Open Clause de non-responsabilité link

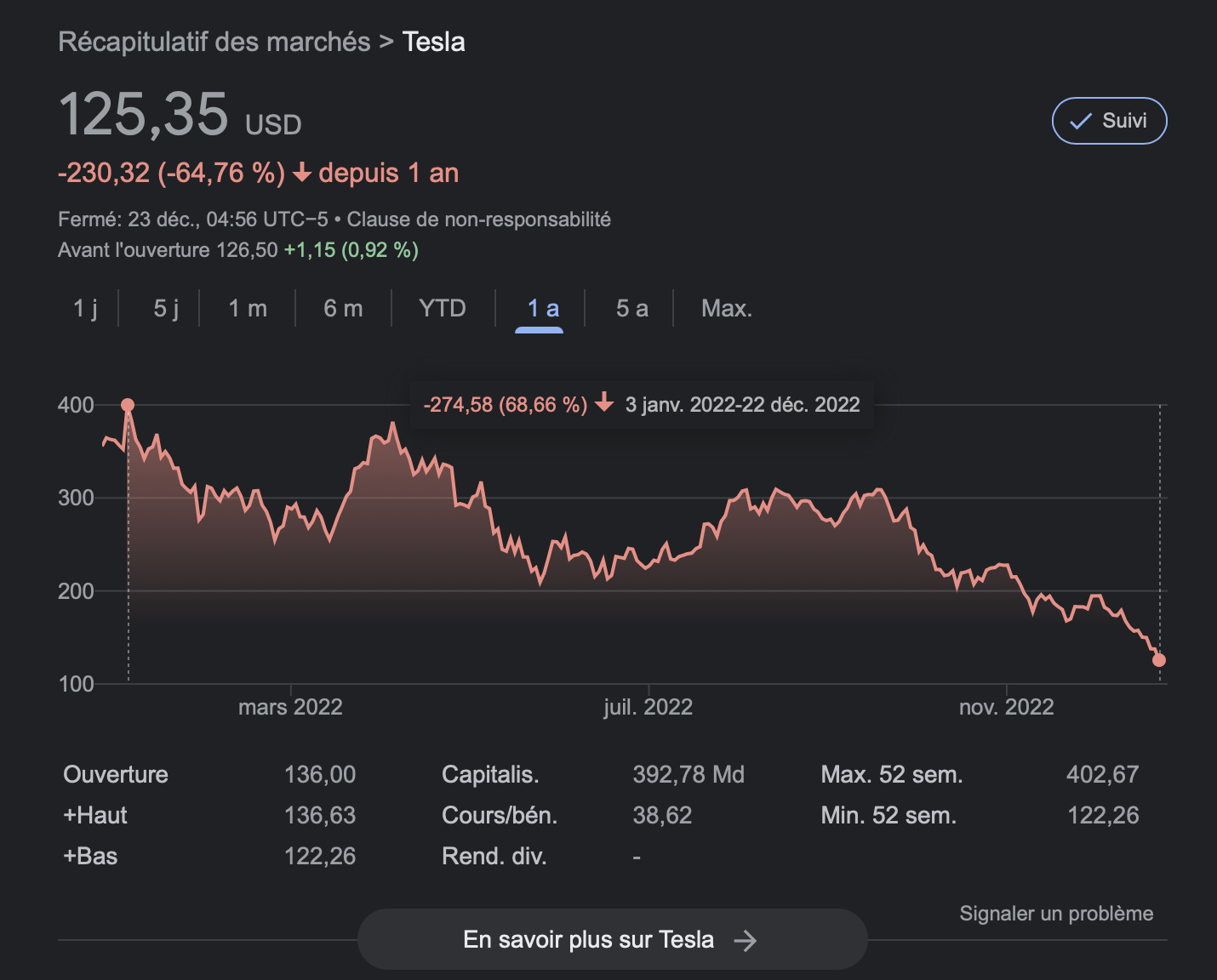pyautogui.click(x=479, y=219)
